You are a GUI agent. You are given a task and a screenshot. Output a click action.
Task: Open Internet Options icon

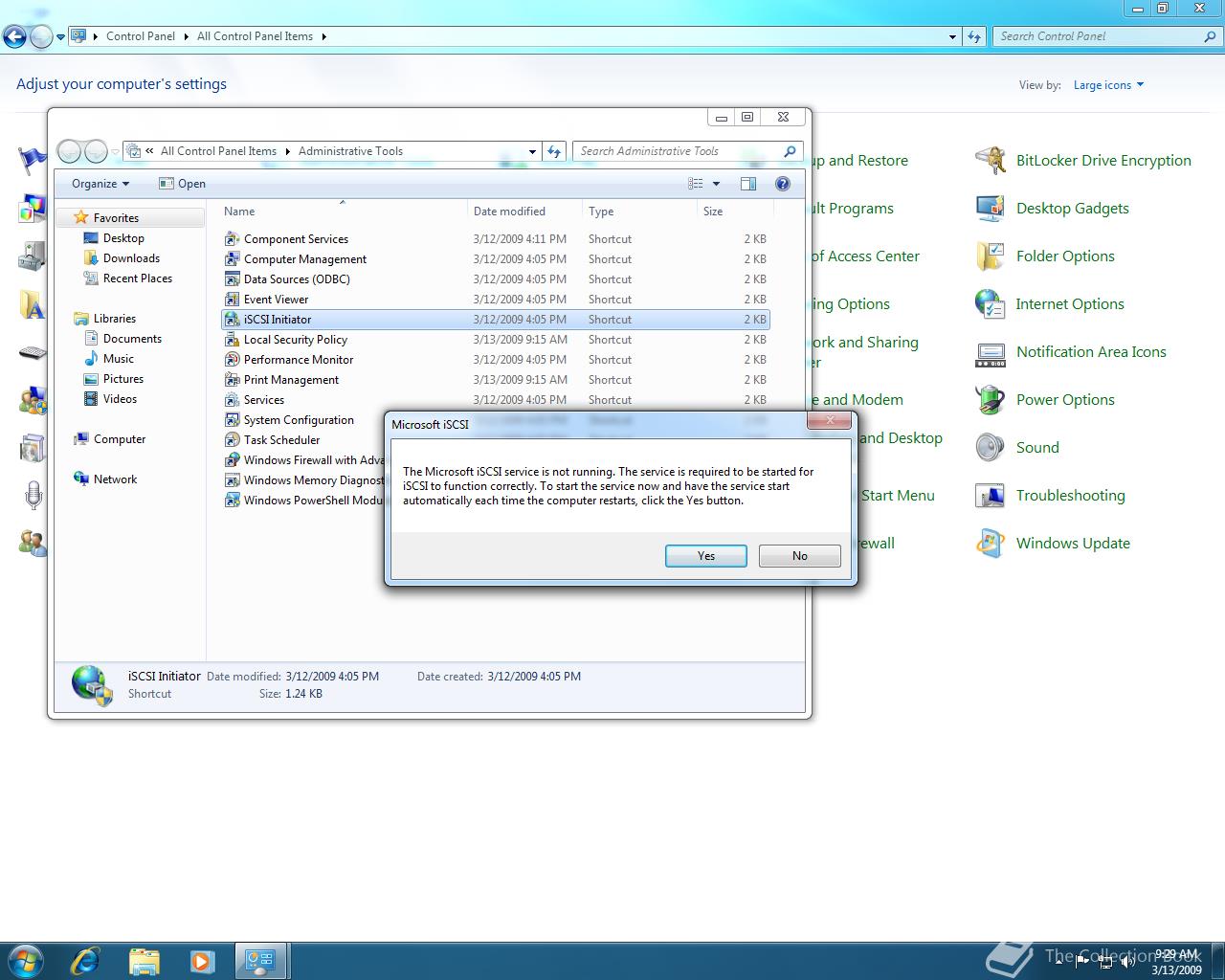(991, 303)
